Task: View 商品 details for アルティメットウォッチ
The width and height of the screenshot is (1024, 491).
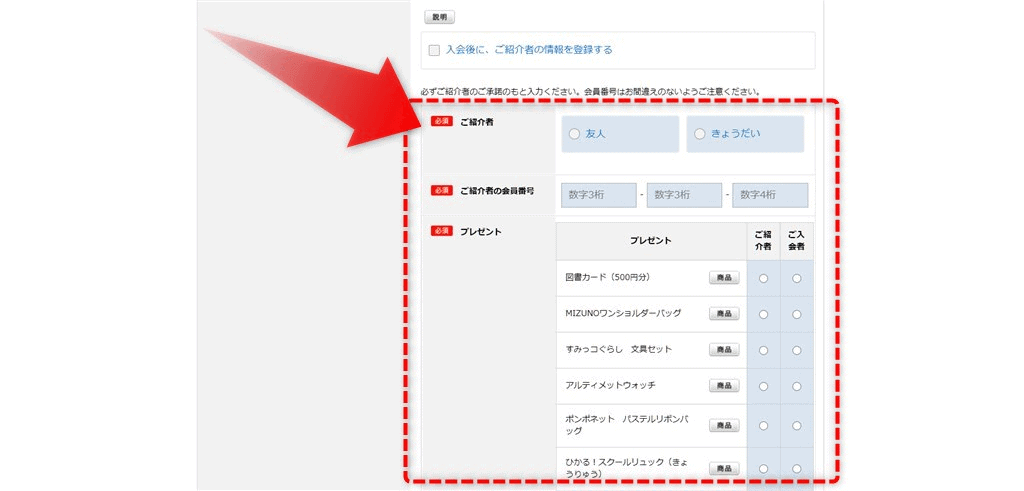Action: click(724, 386)
